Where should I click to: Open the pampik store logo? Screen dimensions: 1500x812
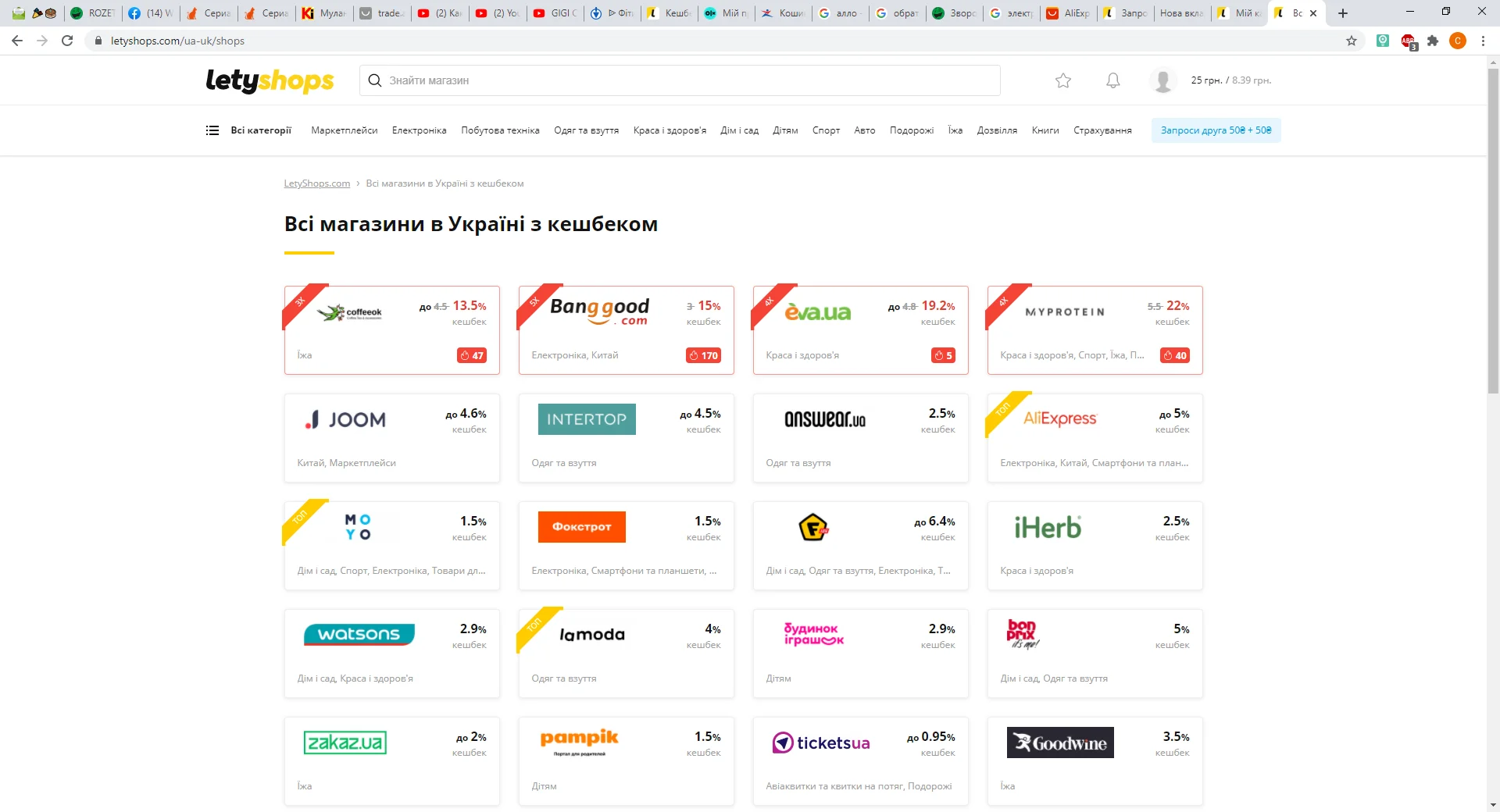point(579,741)
